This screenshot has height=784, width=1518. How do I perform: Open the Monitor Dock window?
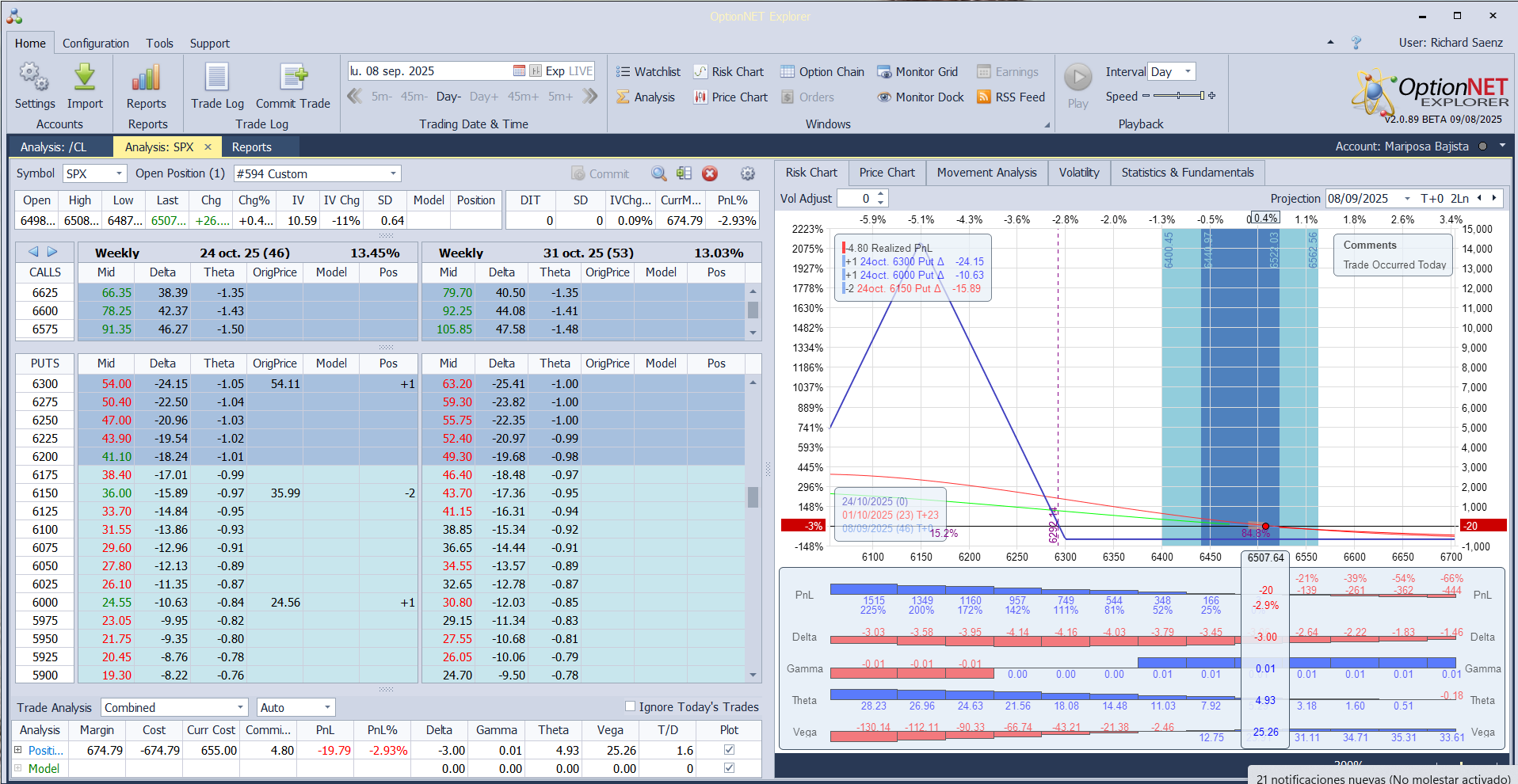pyautogui.click(x=921, y=97)
